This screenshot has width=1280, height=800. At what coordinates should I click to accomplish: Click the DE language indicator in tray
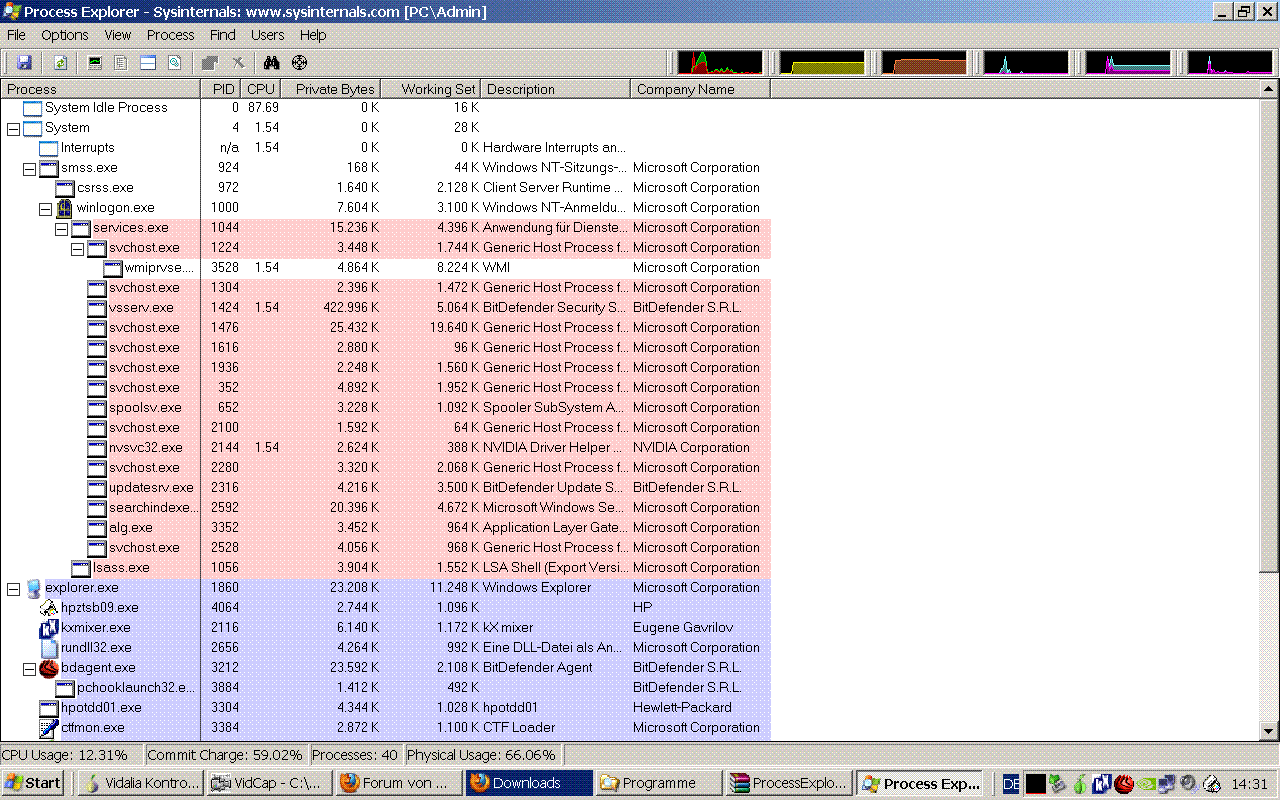(x=1011, y=783)
